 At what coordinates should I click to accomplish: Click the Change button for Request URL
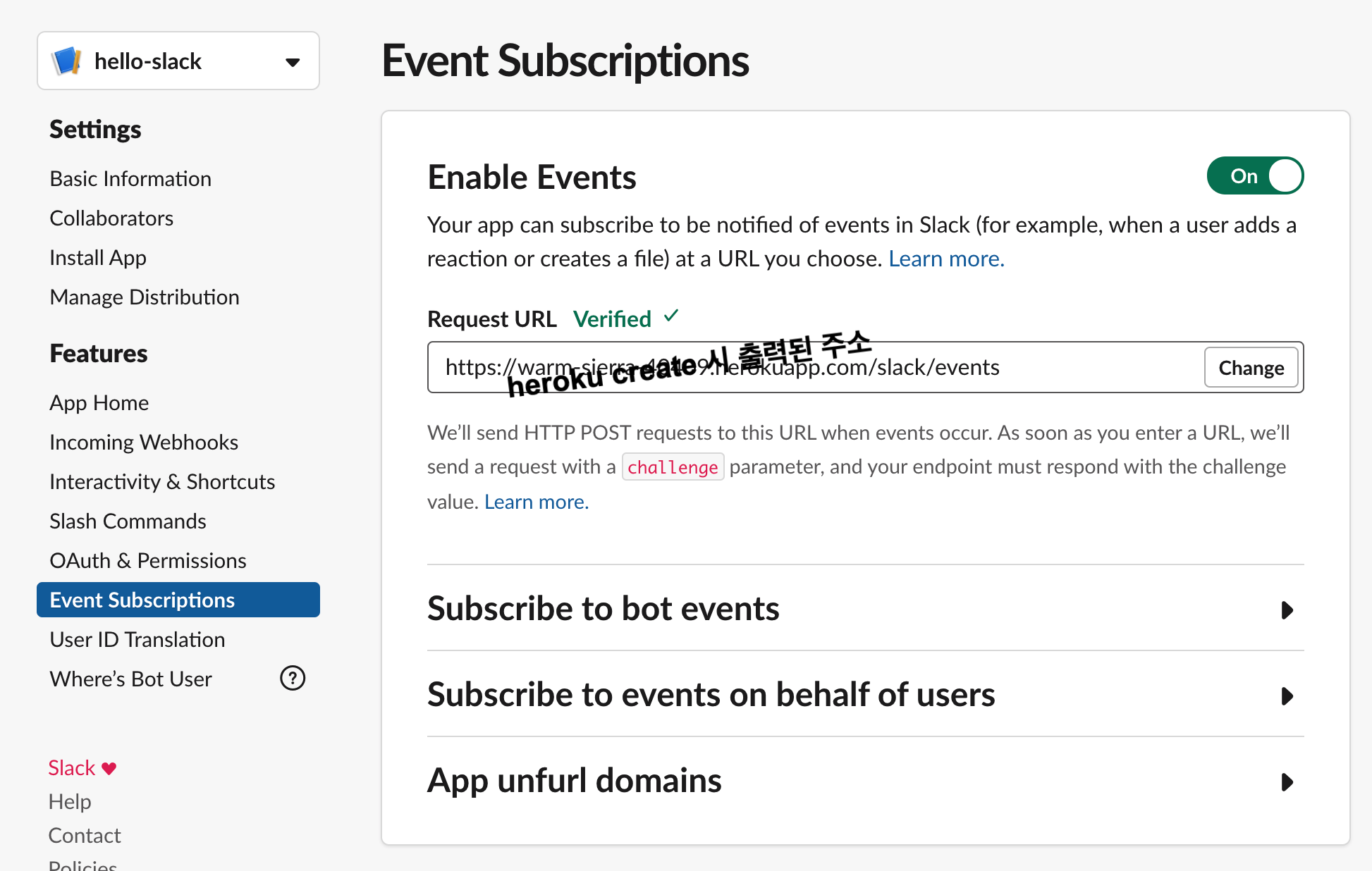(1251, 368)
